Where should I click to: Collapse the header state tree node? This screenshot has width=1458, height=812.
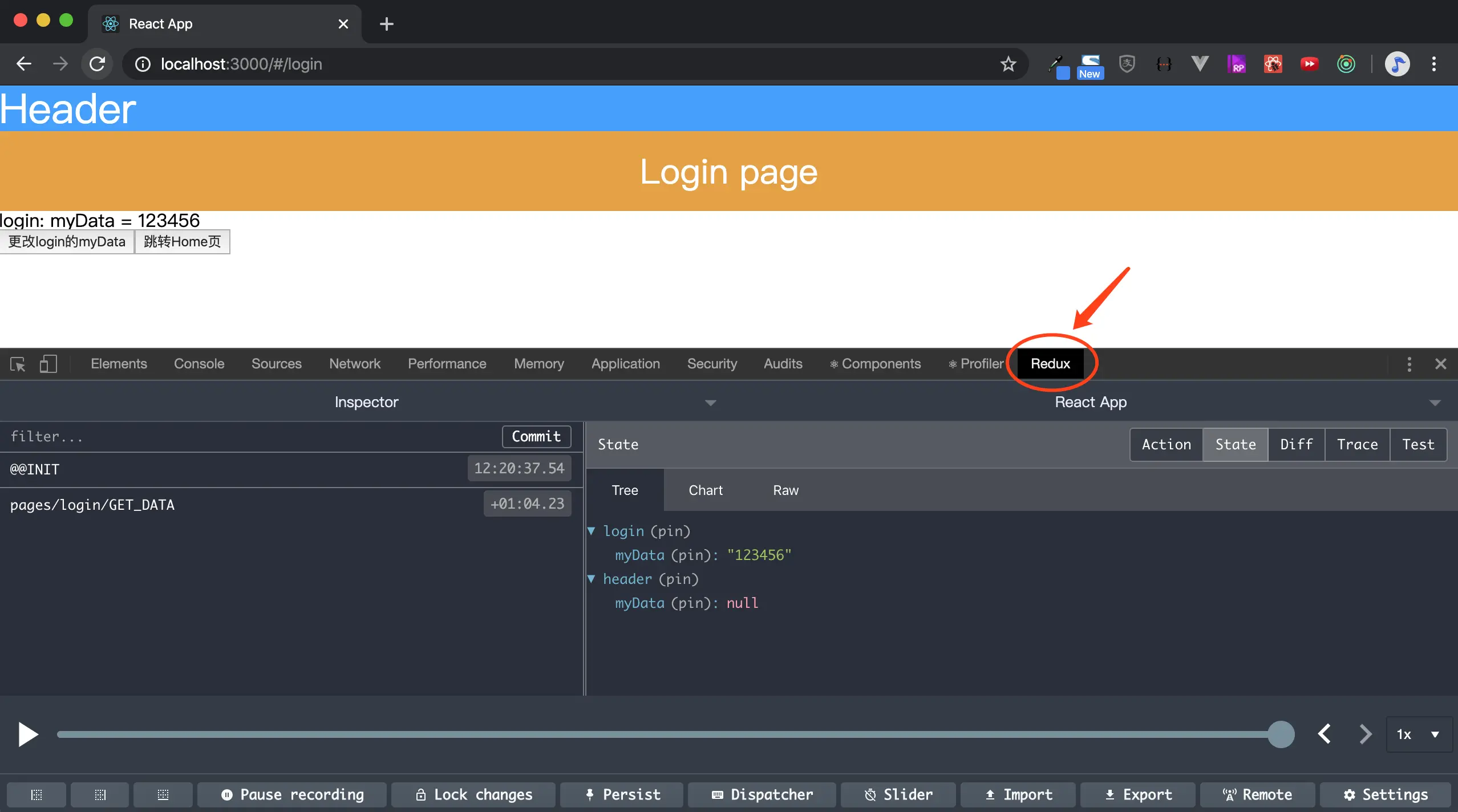click(x=592, y=579)
